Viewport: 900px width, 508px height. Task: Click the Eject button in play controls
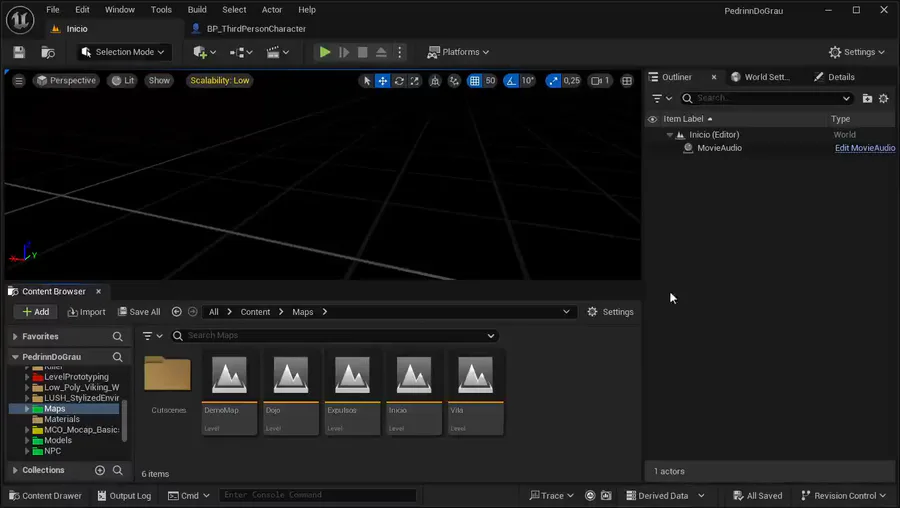(x=381, y=52)
